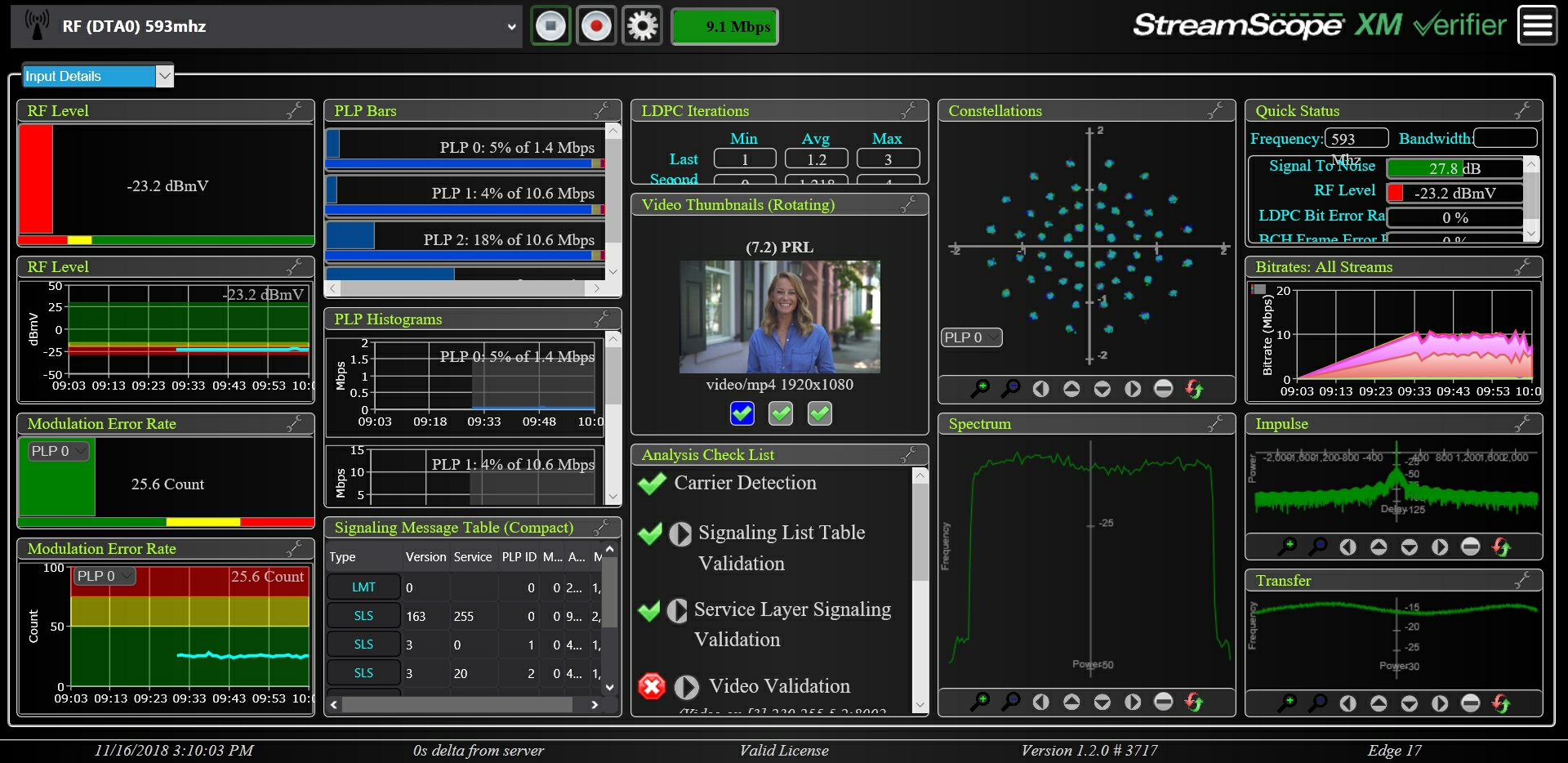Image resolution: width=1568 pixels, height=763 pixels.
Task: Open the PLP 0 dropdown in Constellations
Action: tap(972, 337)
